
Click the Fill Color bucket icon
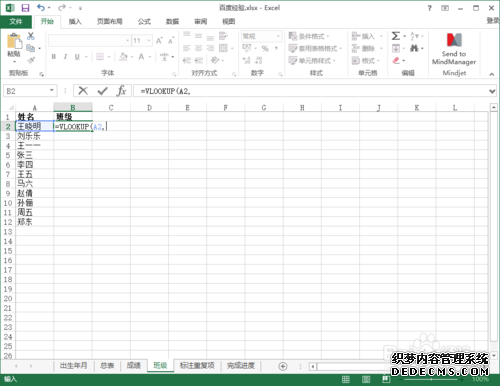[x=123, y=57]
